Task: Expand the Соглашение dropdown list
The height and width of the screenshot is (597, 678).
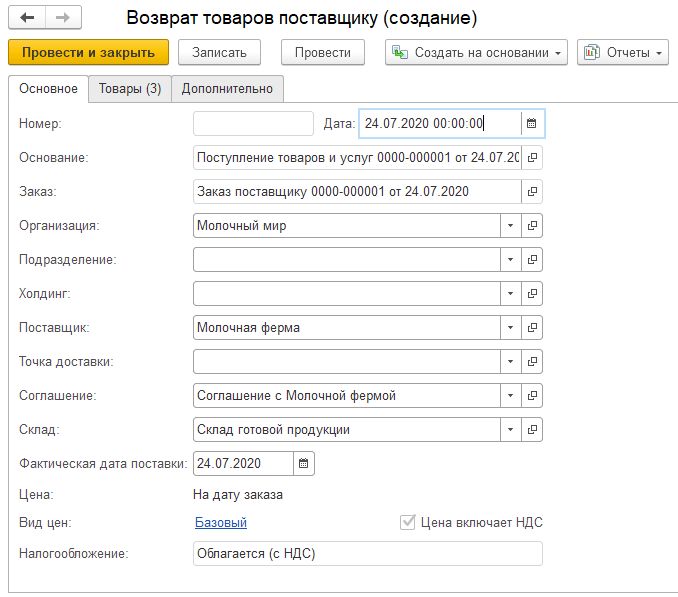Action: pos(510,396)
